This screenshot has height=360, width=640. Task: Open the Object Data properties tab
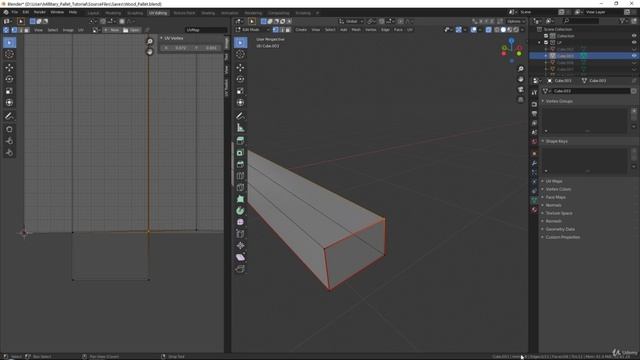[x=534, y=200]
